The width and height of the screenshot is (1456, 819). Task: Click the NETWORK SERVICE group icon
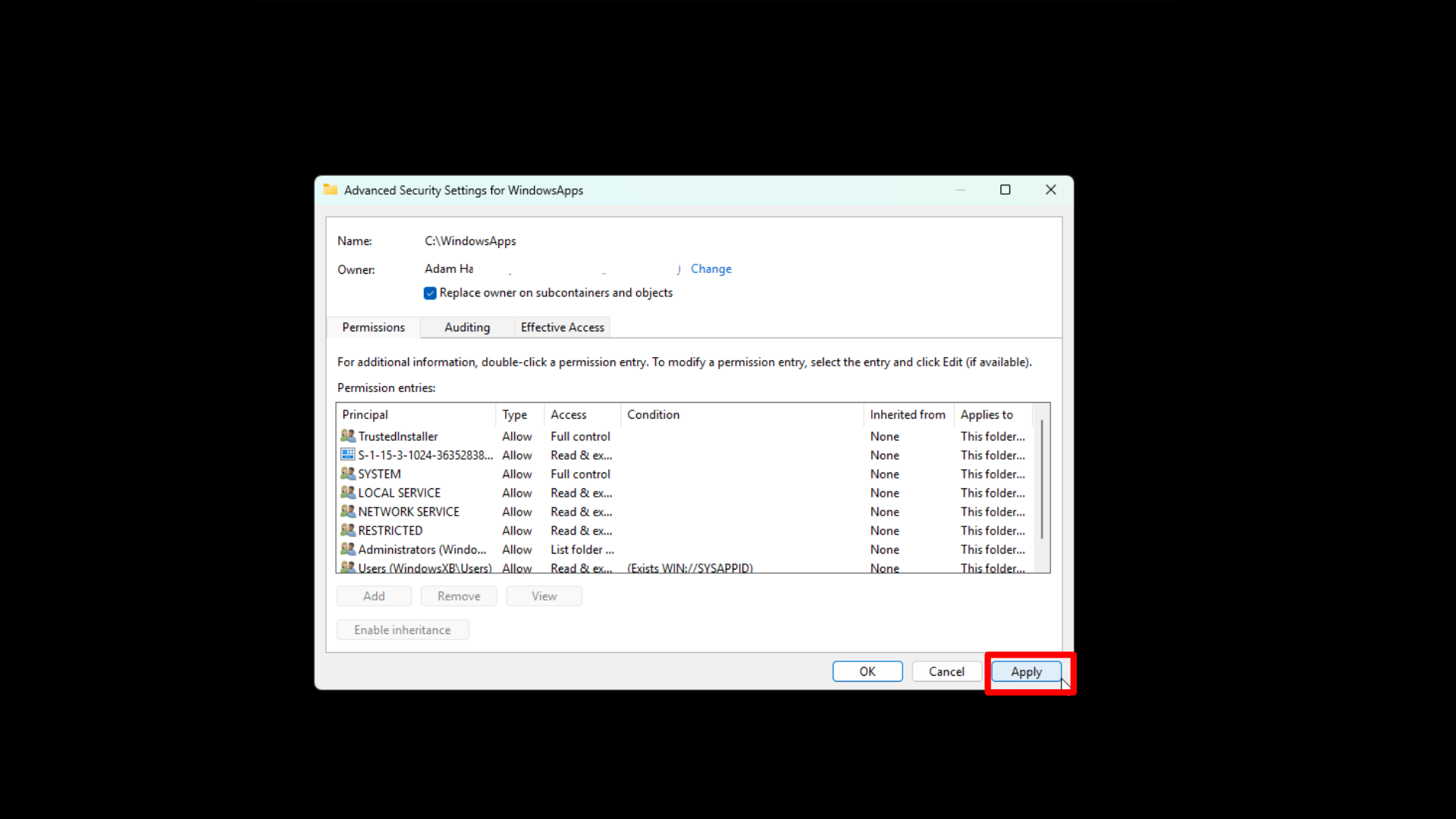coord(348,511)
